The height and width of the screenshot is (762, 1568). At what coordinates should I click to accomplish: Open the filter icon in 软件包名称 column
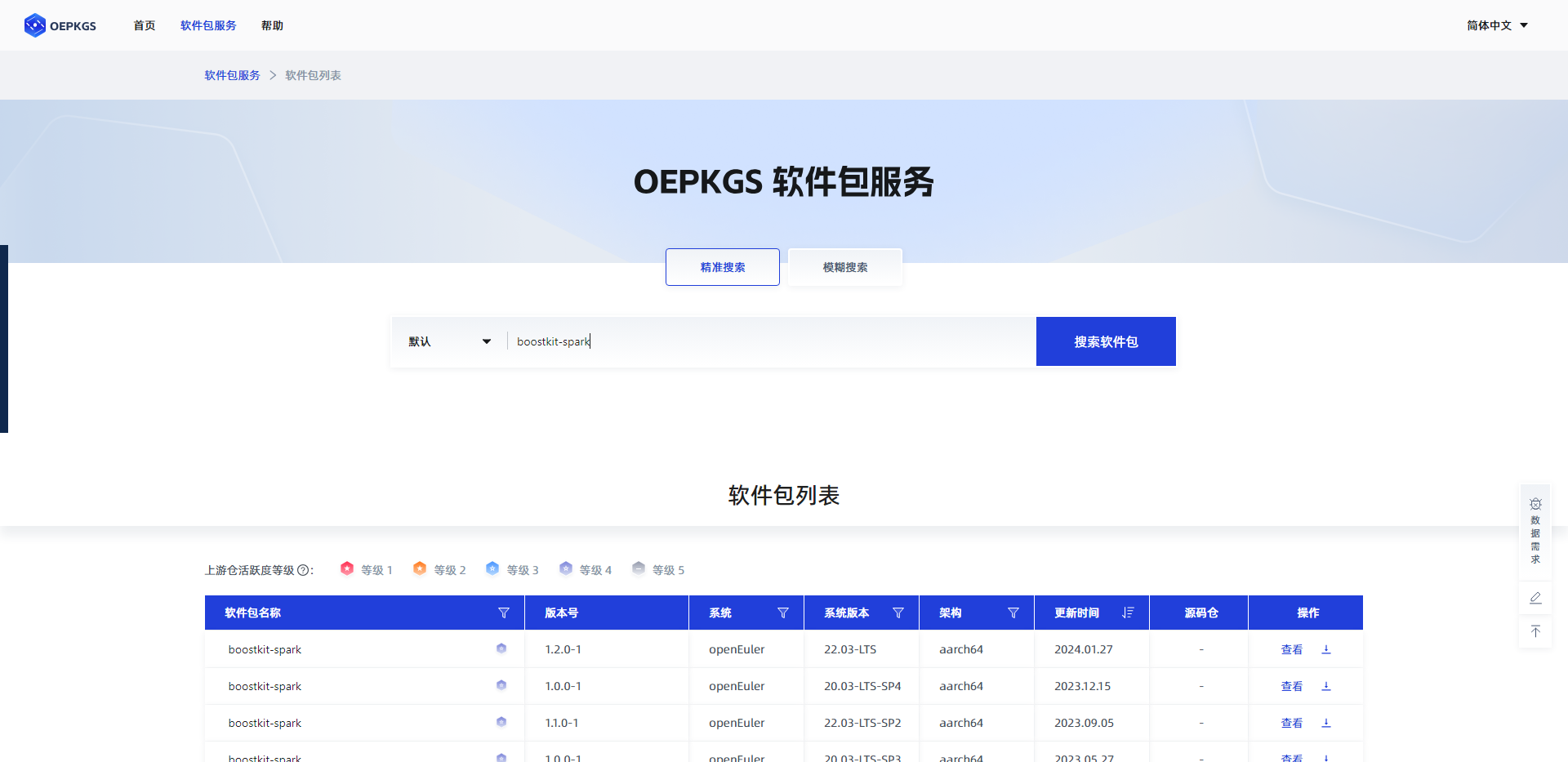pos(504,613)
